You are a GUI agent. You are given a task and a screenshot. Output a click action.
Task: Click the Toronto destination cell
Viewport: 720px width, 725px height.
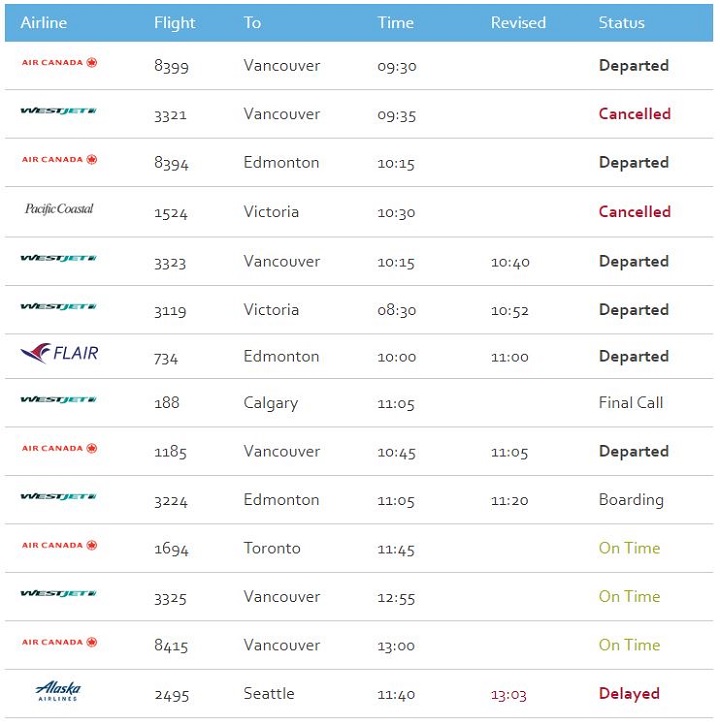click(272, 549)
